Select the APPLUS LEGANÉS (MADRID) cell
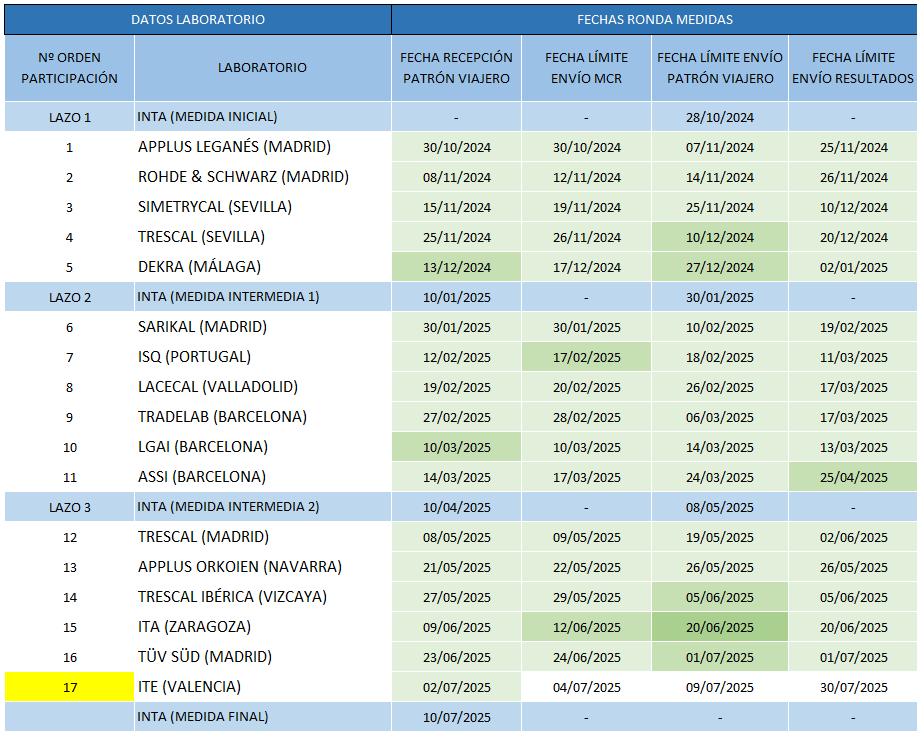This screenshot has height=733, width=917. (263, 147)
